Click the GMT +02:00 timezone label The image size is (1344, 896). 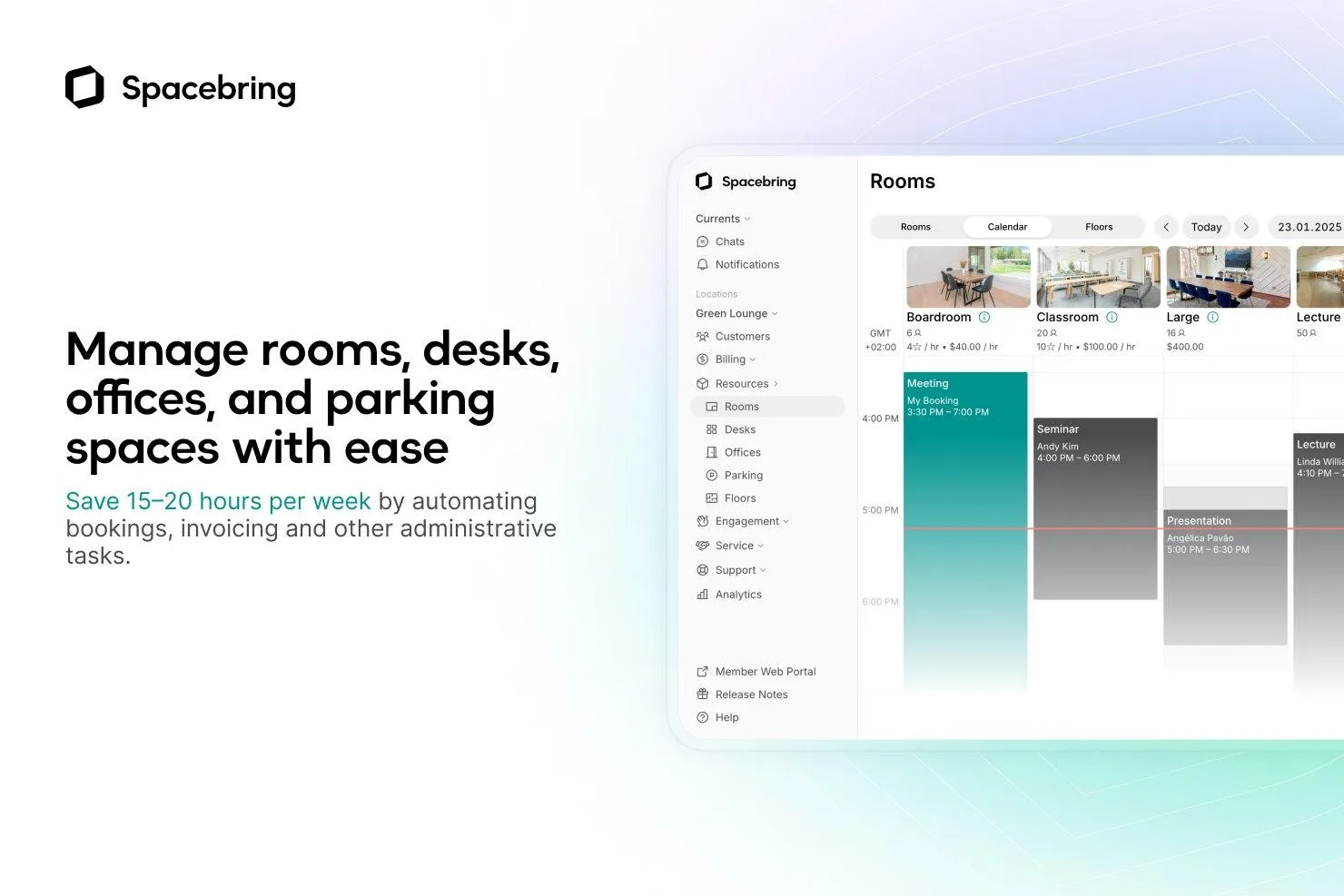click(x=880, y=340)
